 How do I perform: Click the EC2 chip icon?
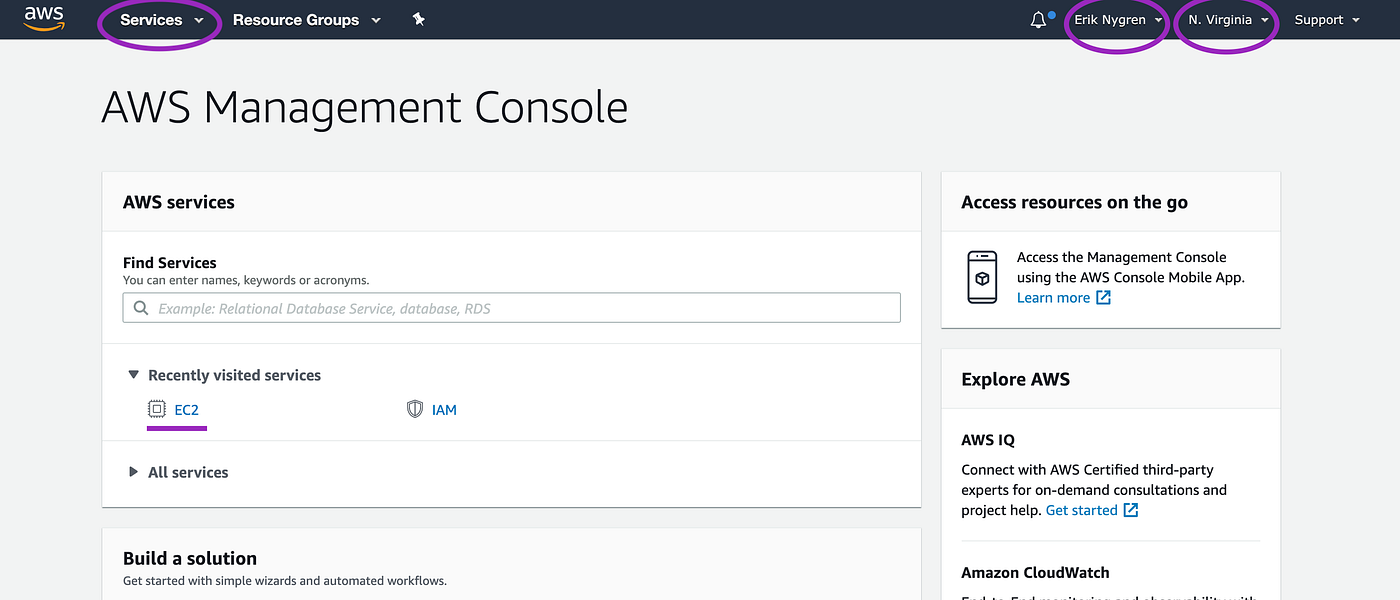[x=156, y=409]
